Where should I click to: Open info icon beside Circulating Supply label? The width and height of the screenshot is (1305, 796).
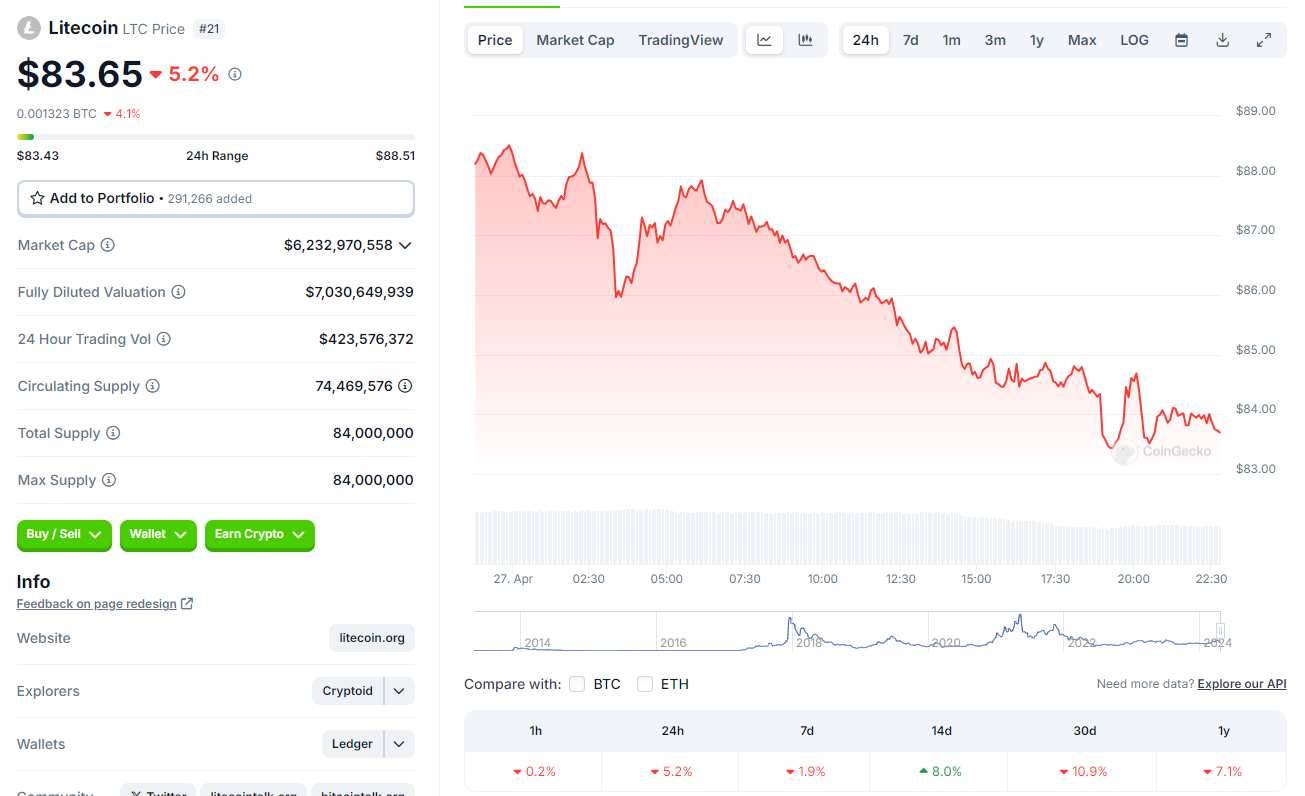coord(152,386)
